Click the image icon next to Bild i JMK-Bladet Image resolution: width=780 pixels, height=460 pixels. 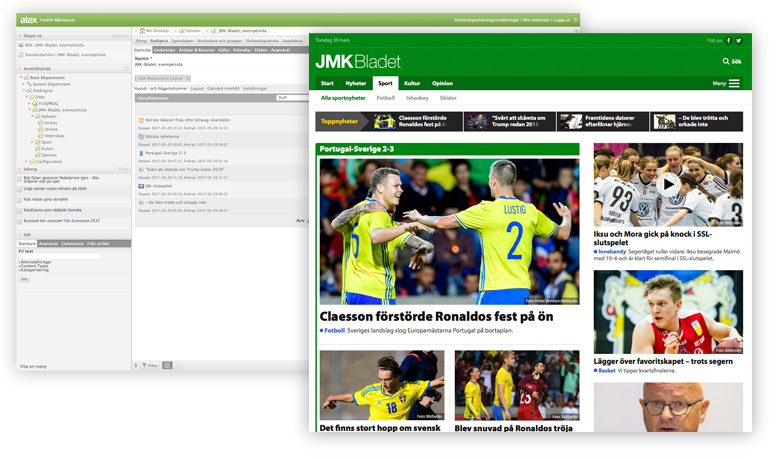pos(21,45)
